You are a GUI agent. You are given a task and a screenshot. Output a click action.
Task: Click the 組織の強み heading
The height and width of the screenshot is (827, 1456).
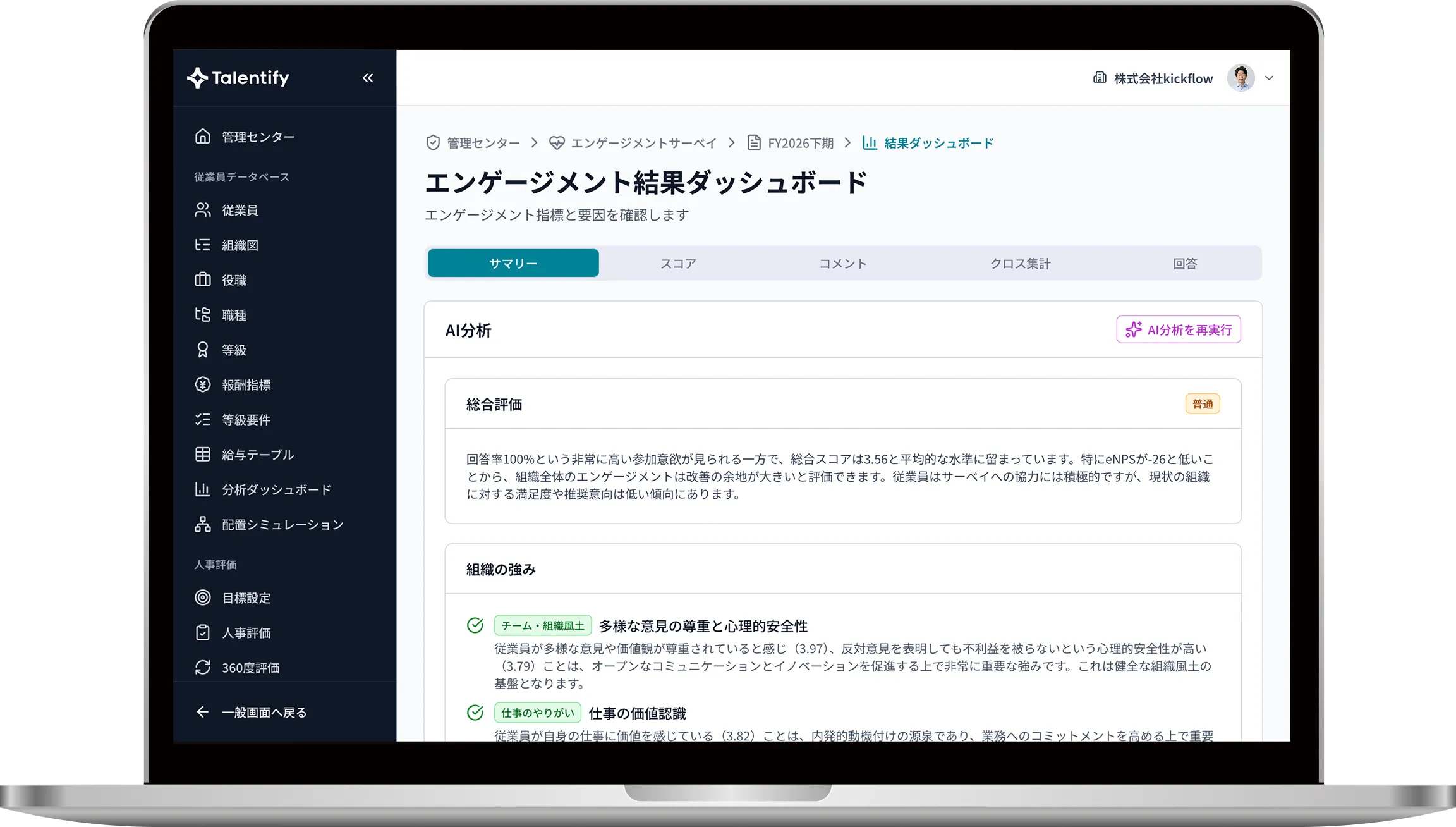tap(501, 570)
